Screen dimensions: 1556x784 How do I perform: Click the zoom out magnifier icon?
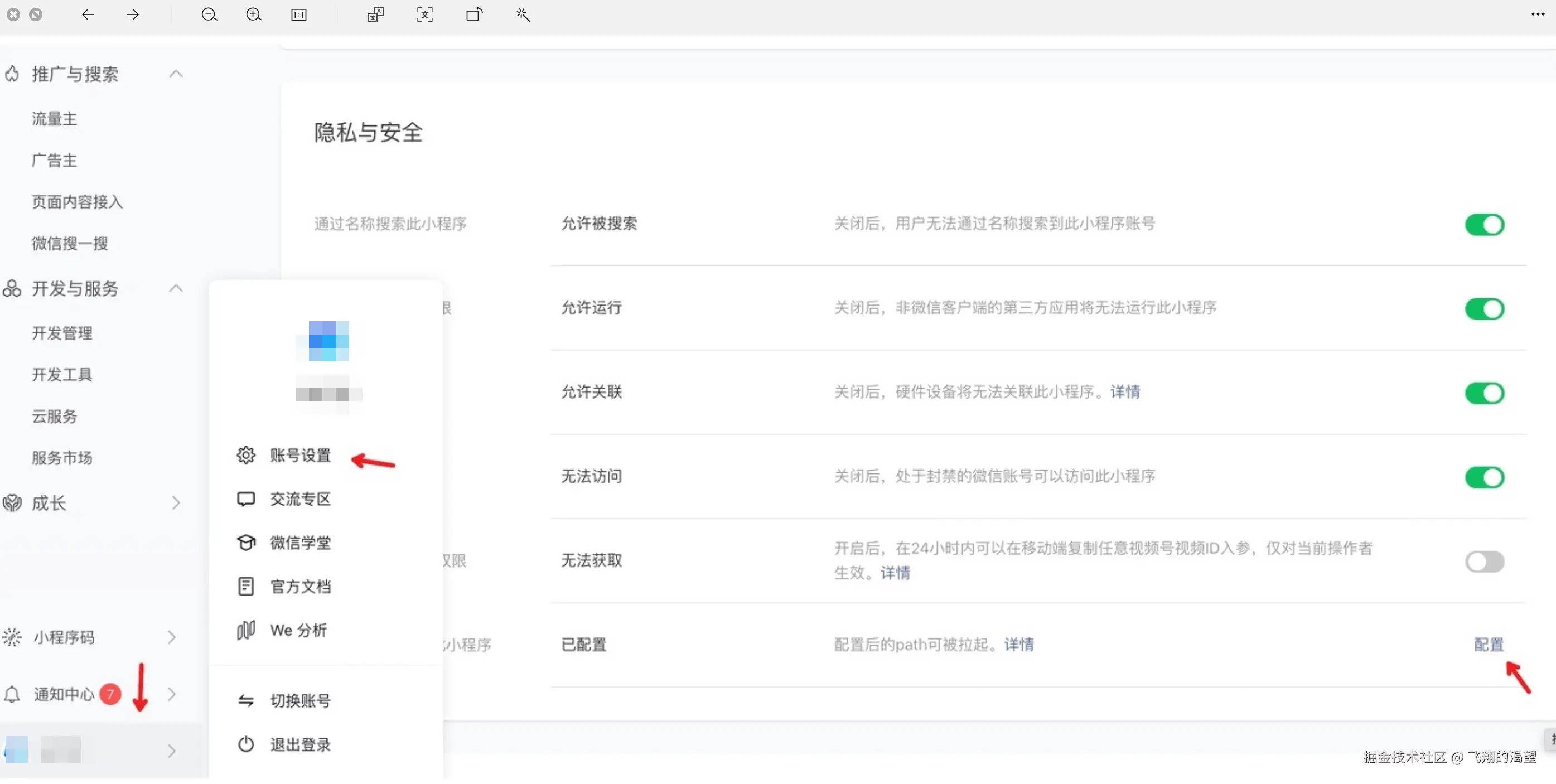209,14
